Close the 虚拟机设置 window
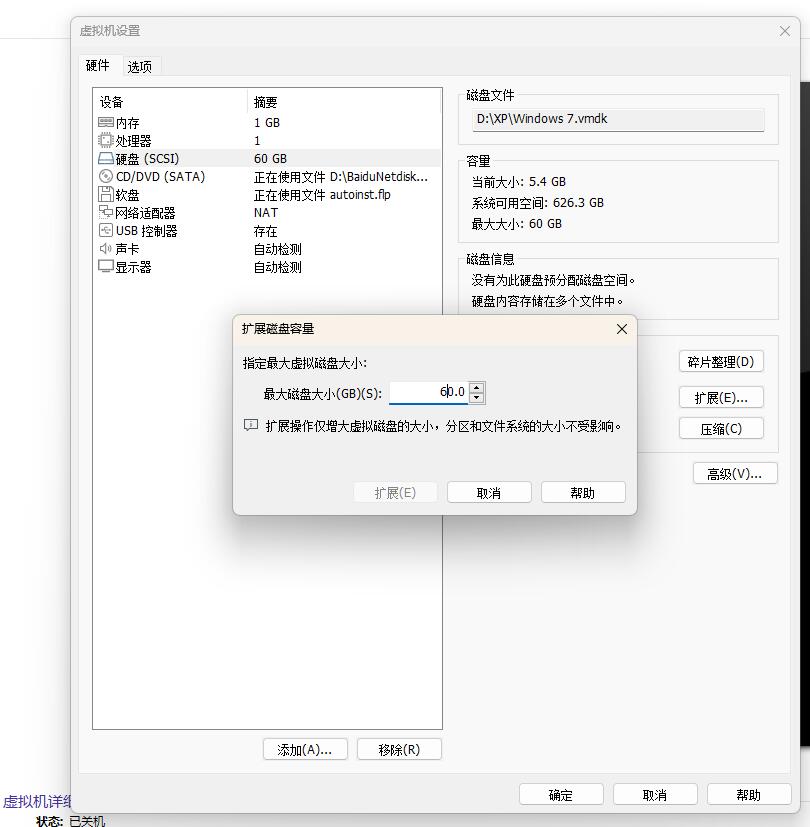Image resolution: width=810 pixels, height=827 pixels. 785,31
